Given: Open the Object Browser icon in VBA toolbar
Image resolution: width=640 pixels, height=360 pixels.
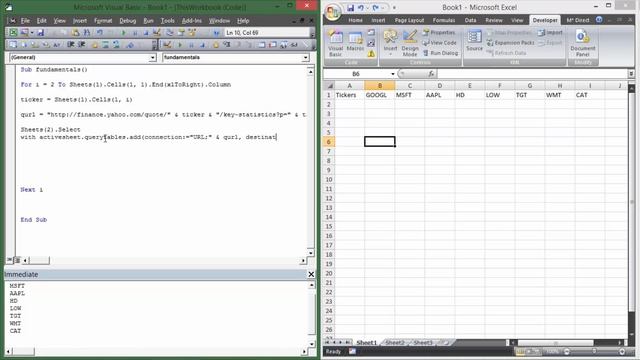Looking at the screenshot, I should coord(192,32).
